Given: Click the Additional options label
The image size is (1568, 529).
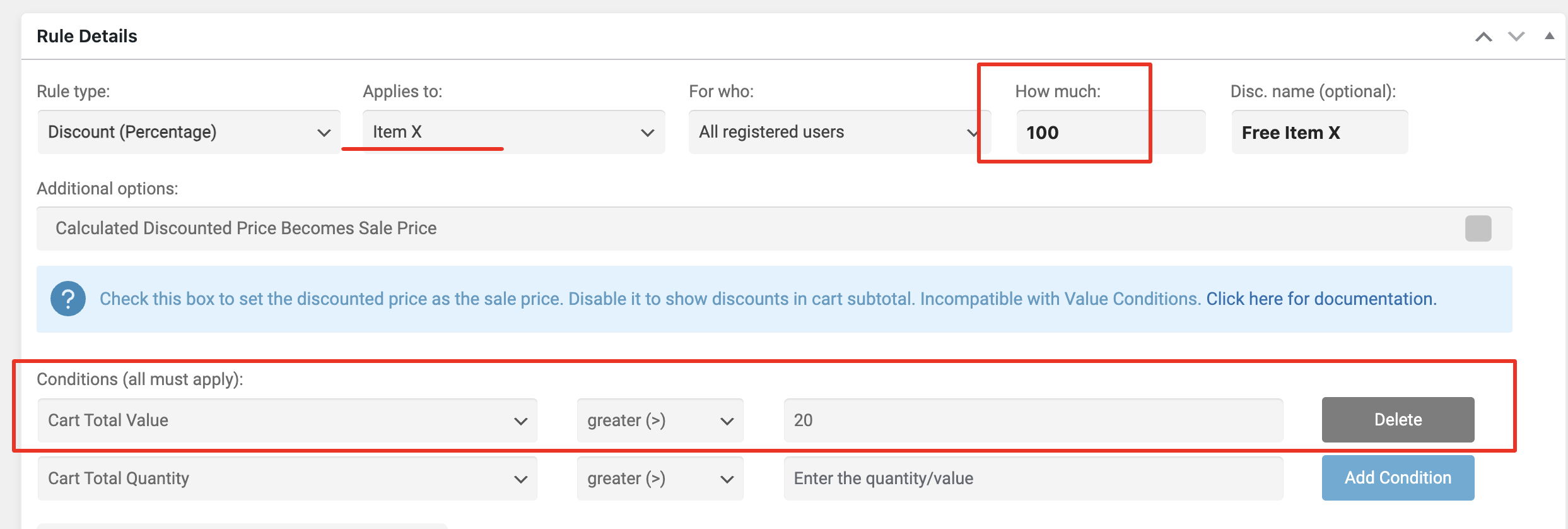Looking at the screenshot, I should tap(107, 189).
